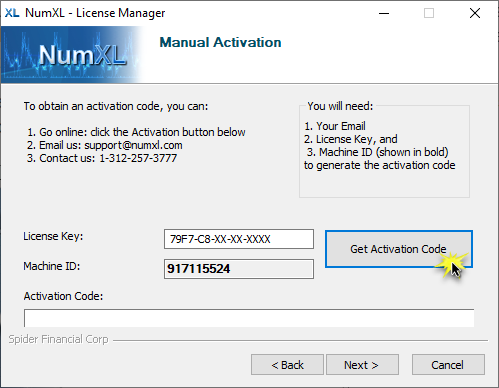Focus the License Key text field
This screenshot has width=499, height=388.
(239, 239)
